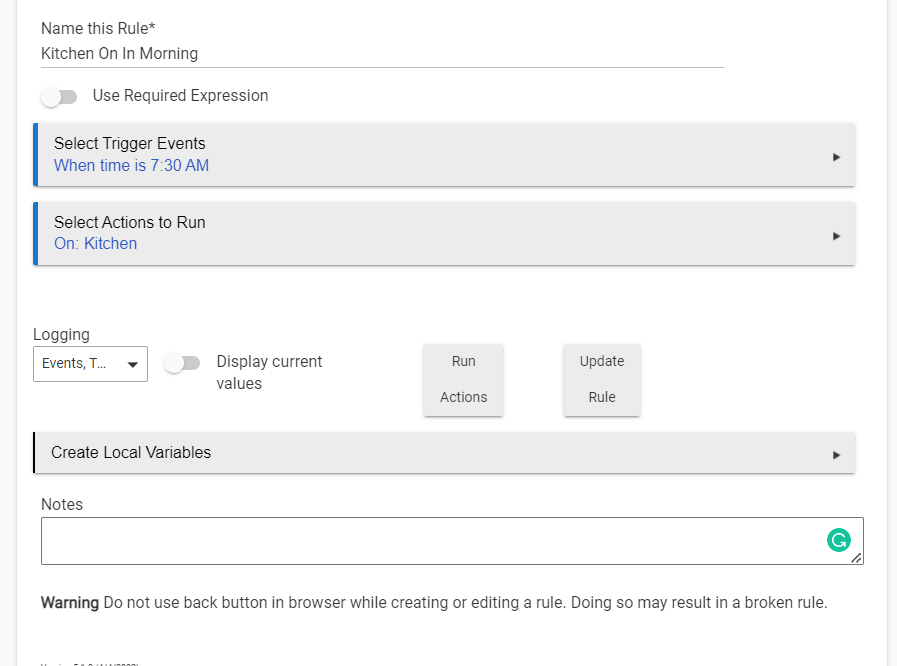Screen dimensions: 897x666
Task: Click the 'Notes' label
Action: [x=62, y=505]
